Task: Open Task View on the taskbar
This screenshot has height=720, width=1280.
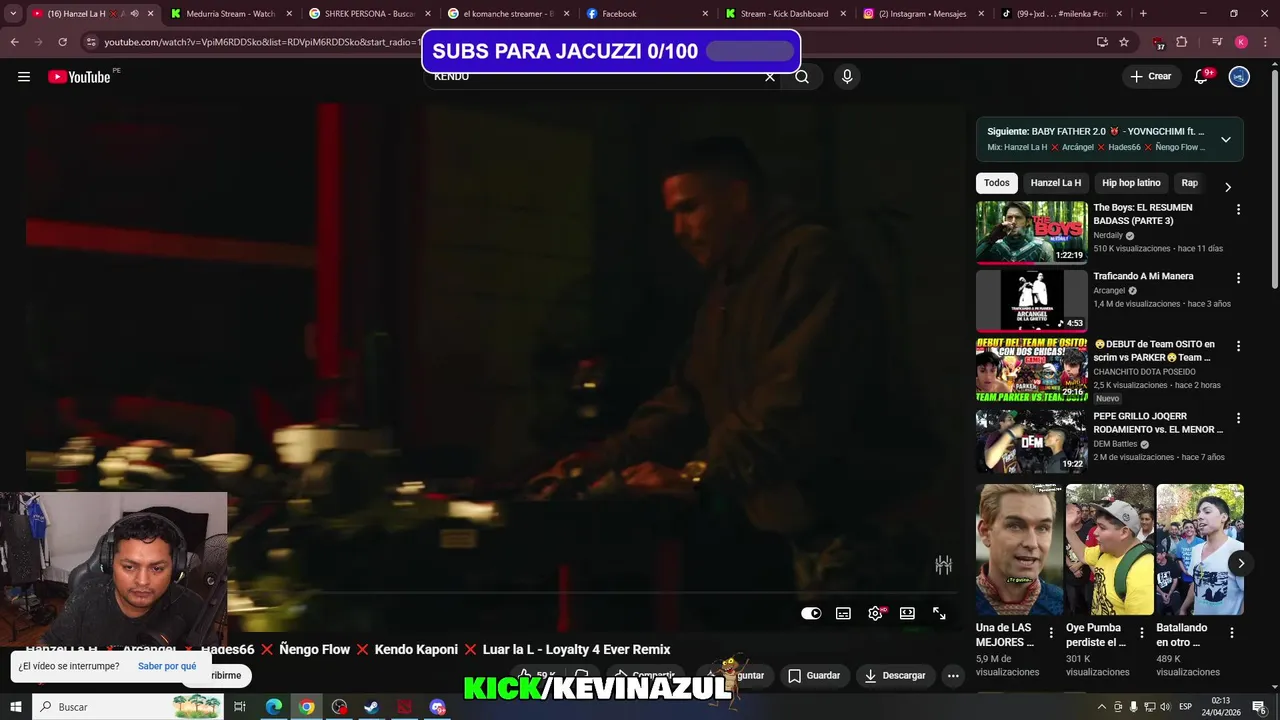Action: (240, 707)
